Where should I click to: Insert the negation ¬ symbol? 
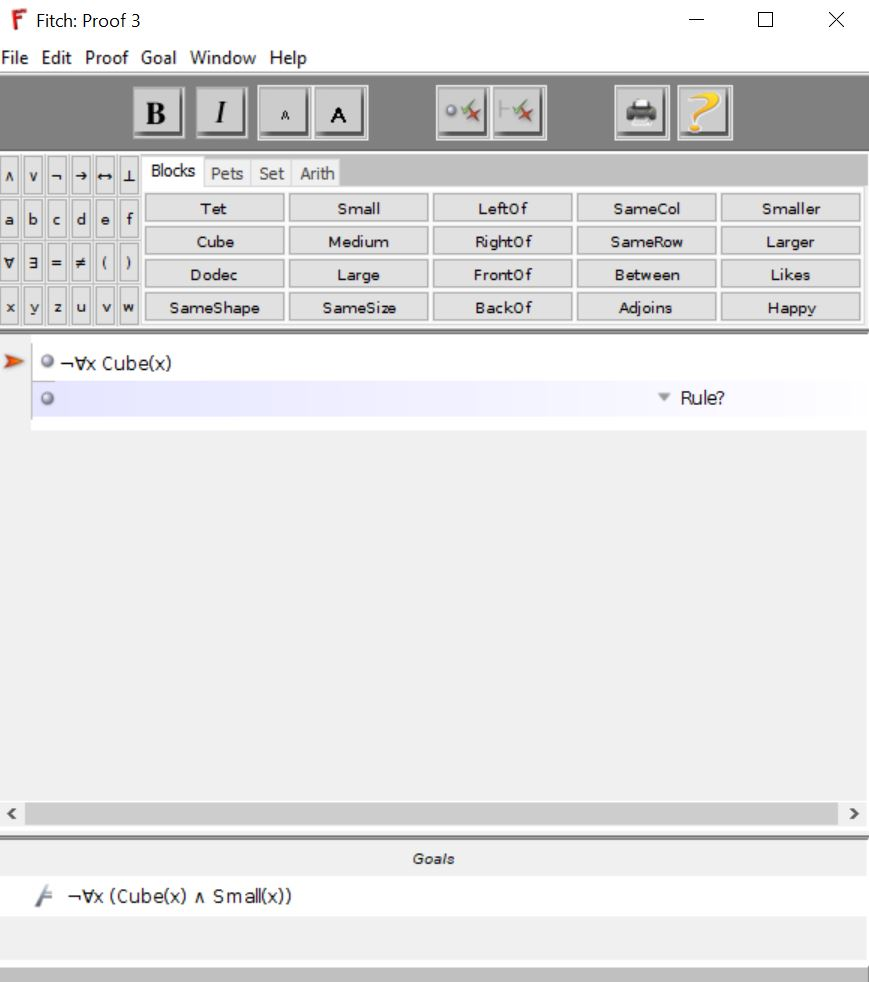click(x=57, y=175)
